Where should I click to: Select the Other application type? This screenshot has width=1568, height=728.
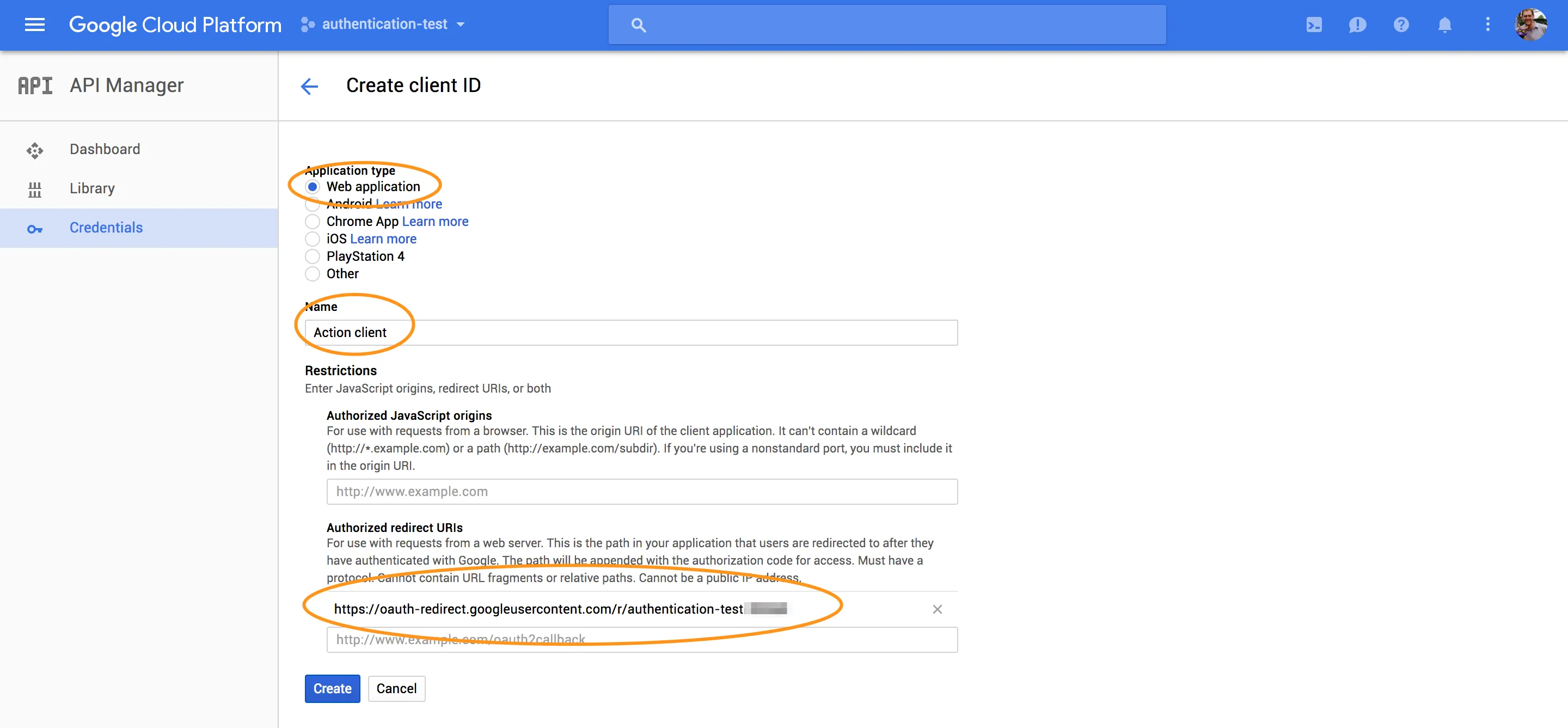(313, 274)
